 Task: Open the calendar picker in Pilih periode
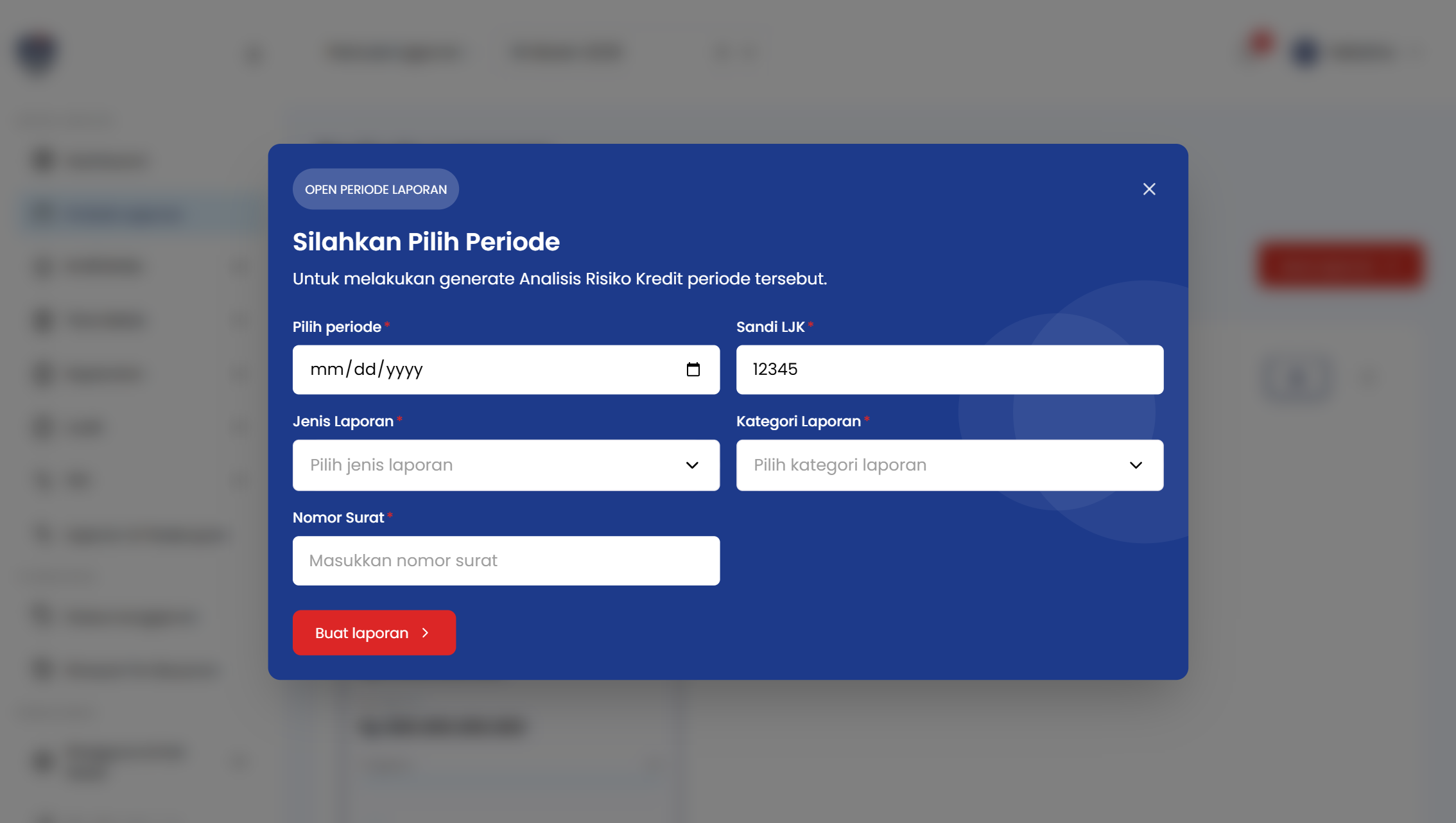click(693, 370)
